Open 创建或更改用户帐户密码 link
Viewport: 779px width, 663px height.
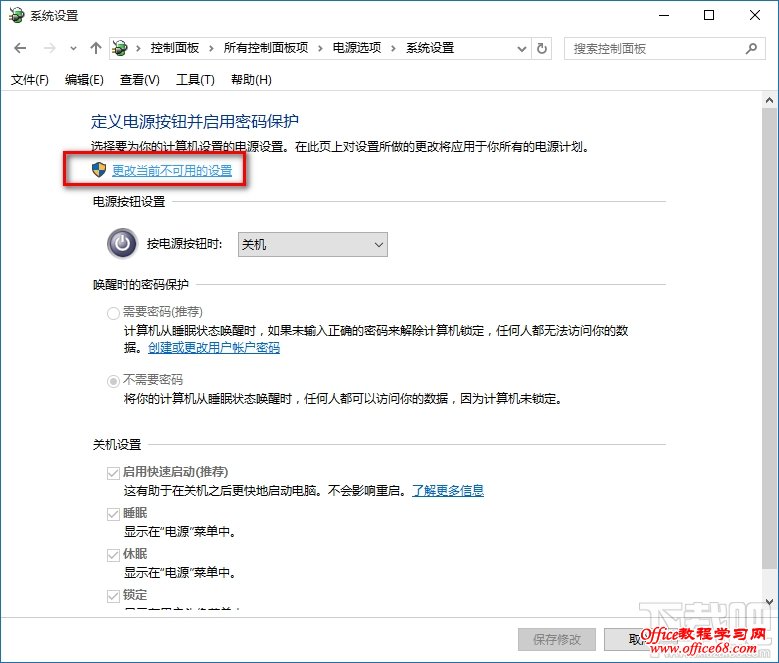click(214, 348)
